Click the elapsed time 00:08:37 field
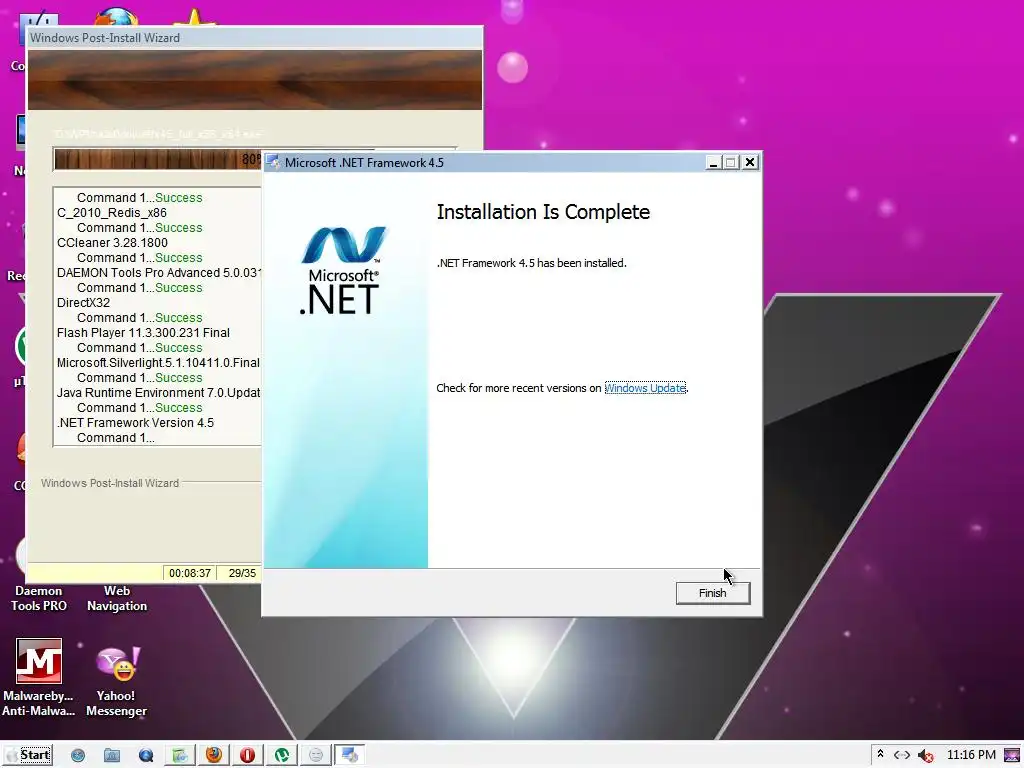The height and width of the screenshot is (768, 1024). click(x=190, y=573)
